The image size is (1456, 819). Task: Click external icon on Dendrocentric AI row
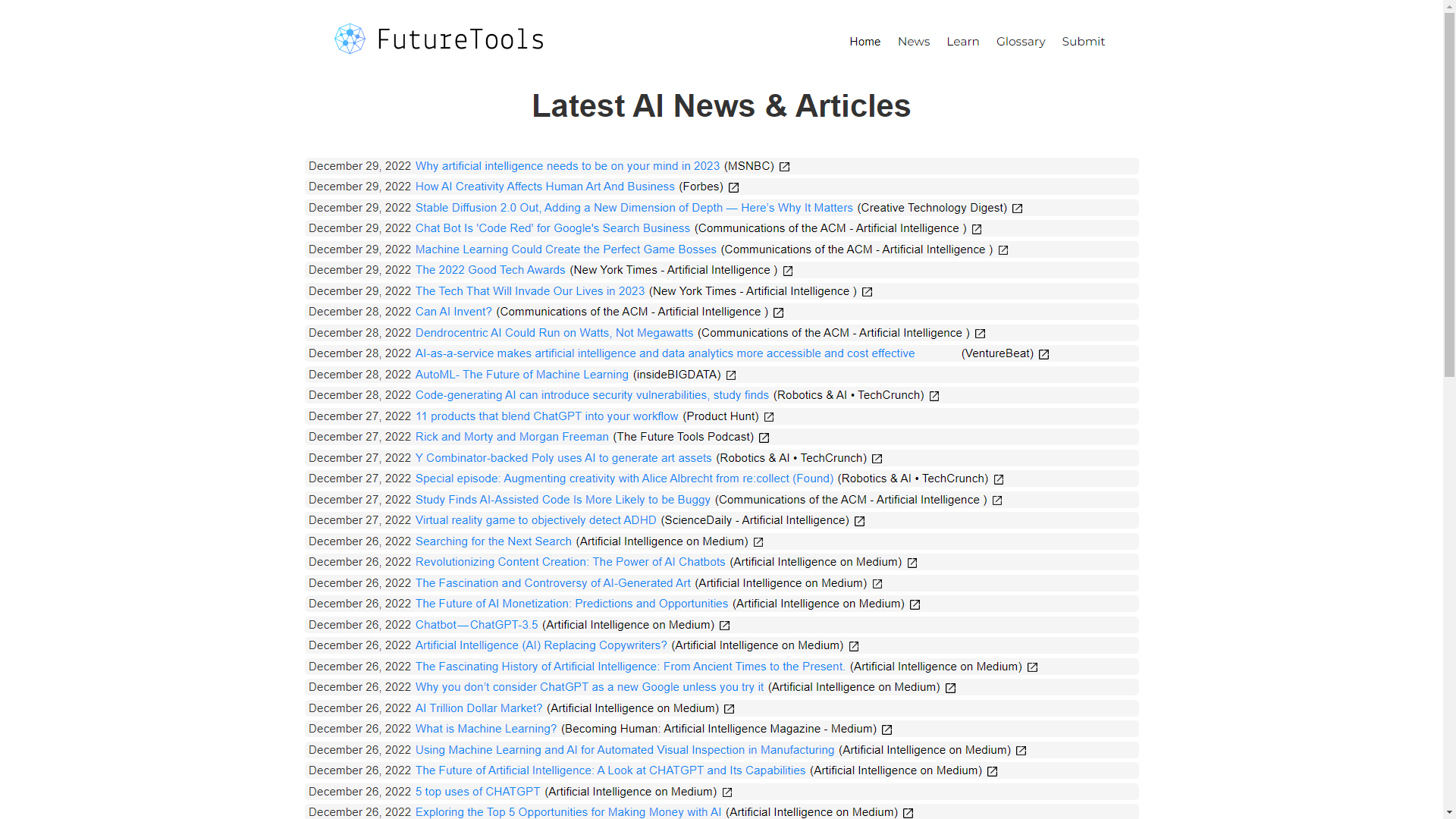pos(981,334)
